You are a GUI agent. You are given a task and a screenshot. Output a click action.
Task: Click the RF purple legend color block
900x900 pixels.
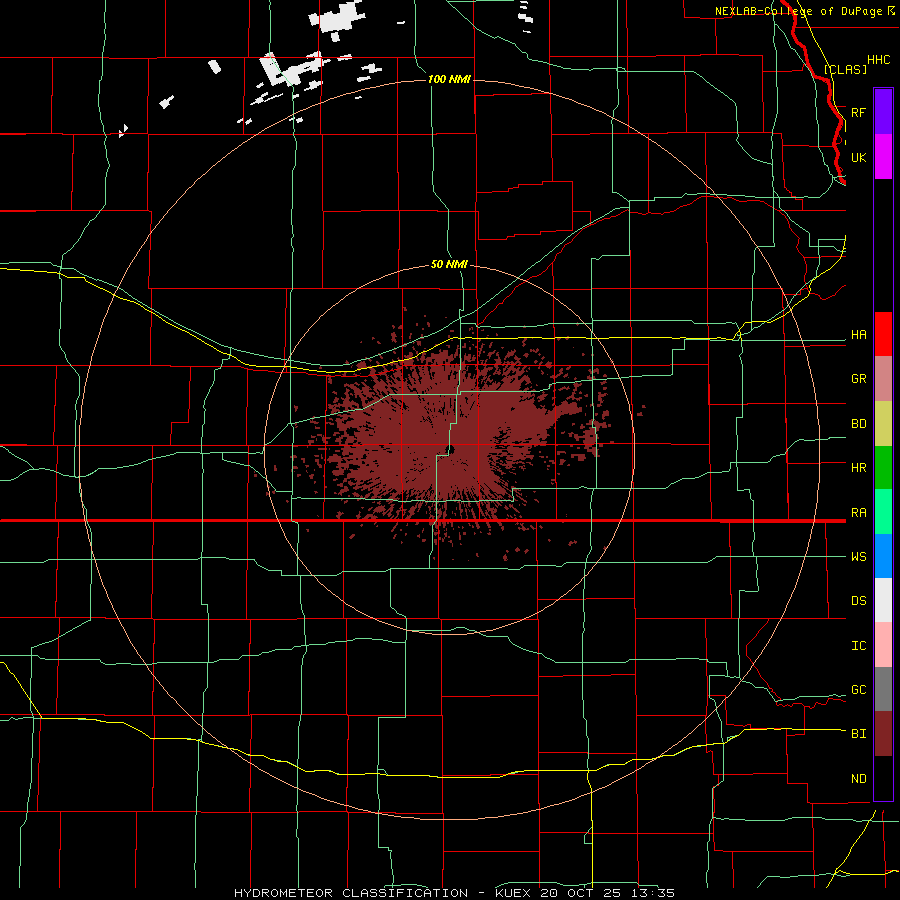pos(883,112)
